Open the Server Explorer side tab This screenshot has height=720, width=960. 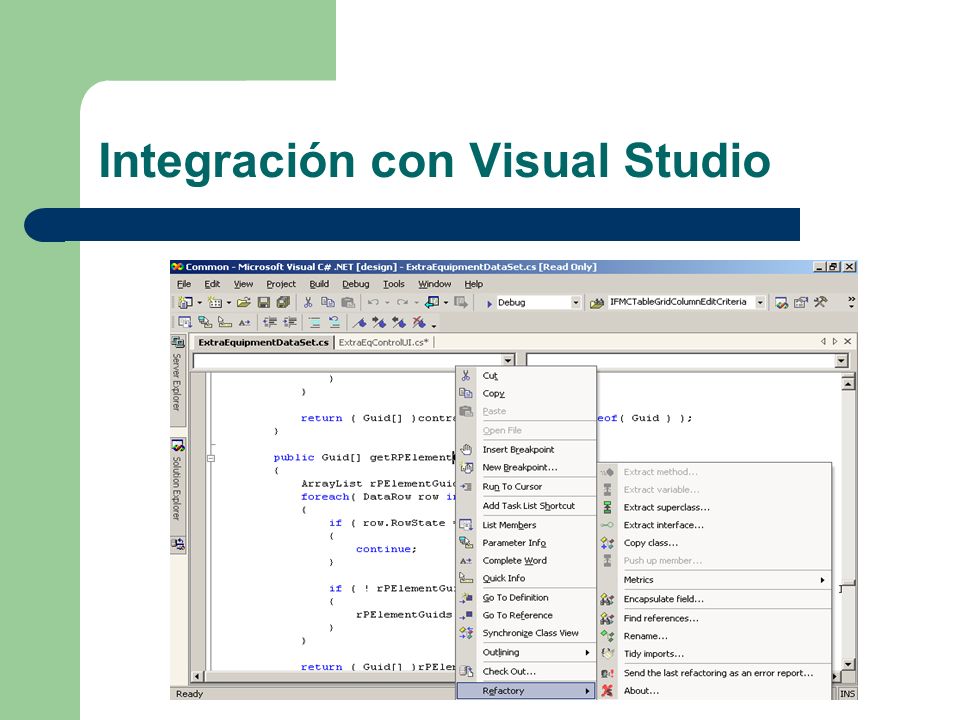pos(177,381)
